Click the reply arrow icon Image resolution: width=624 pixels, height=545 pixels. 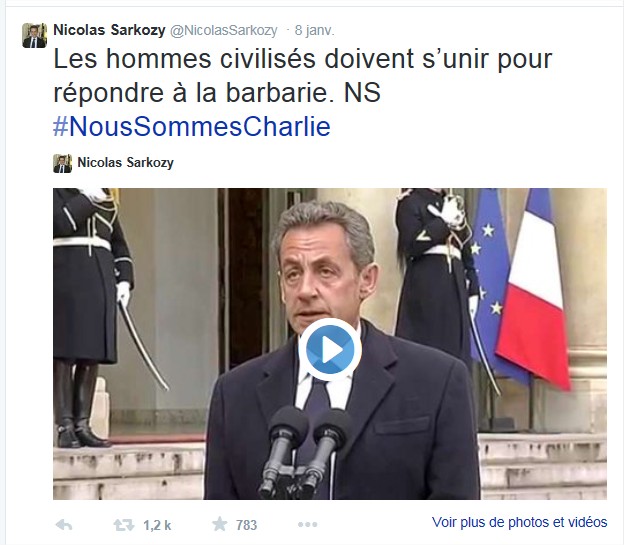64,525
